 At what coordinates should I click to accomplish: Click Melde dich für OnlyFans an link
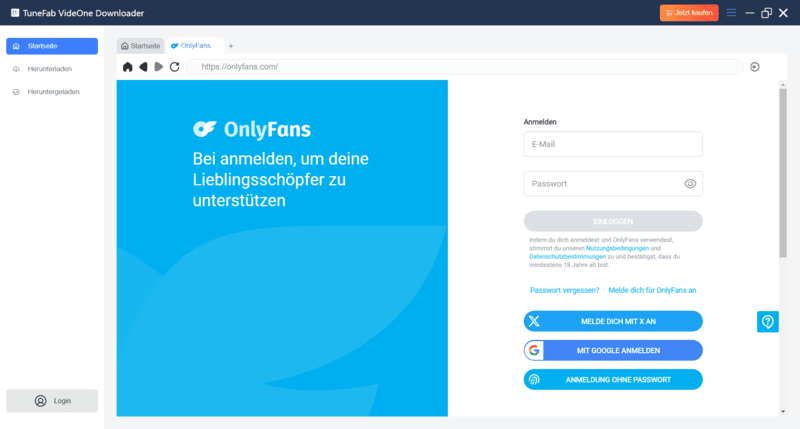(x=652, y=290)
